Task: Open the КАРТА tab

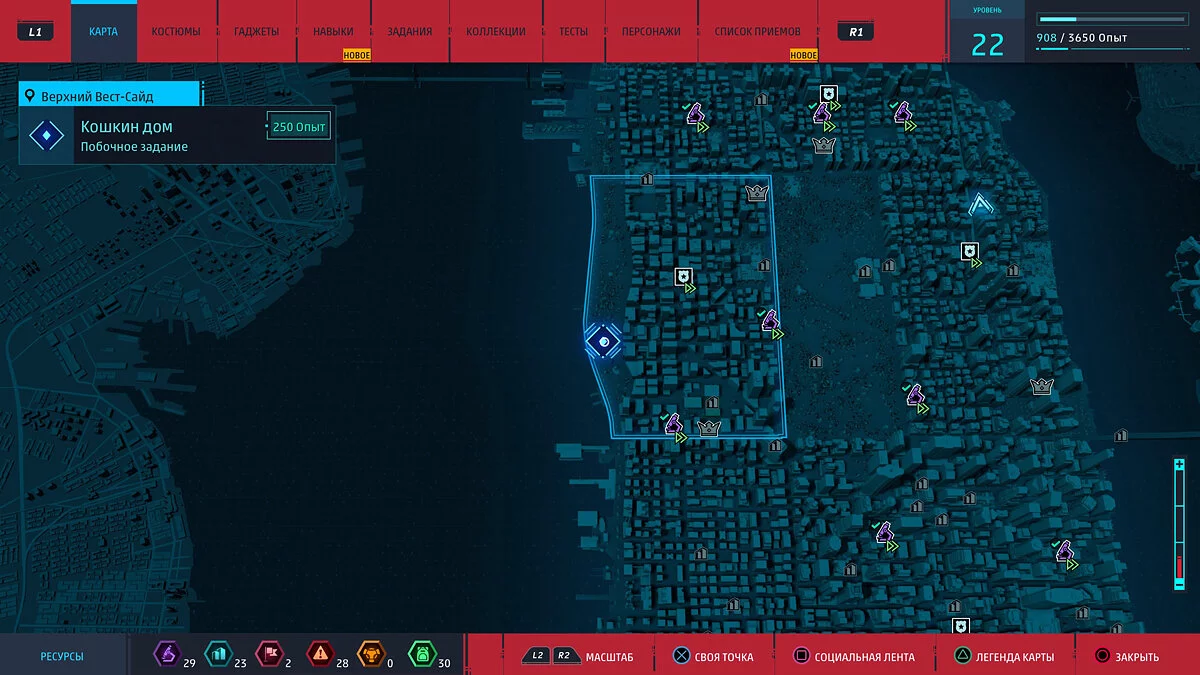Action: point(103,31)
